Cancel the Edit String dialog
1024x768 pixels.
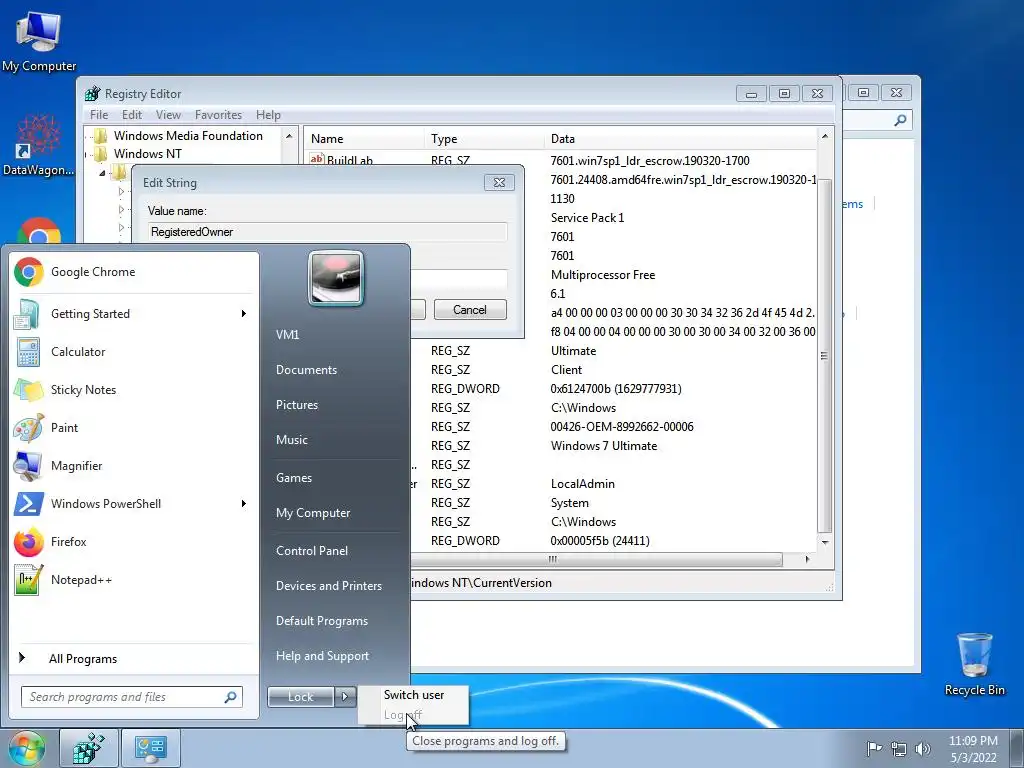(470, 310)
